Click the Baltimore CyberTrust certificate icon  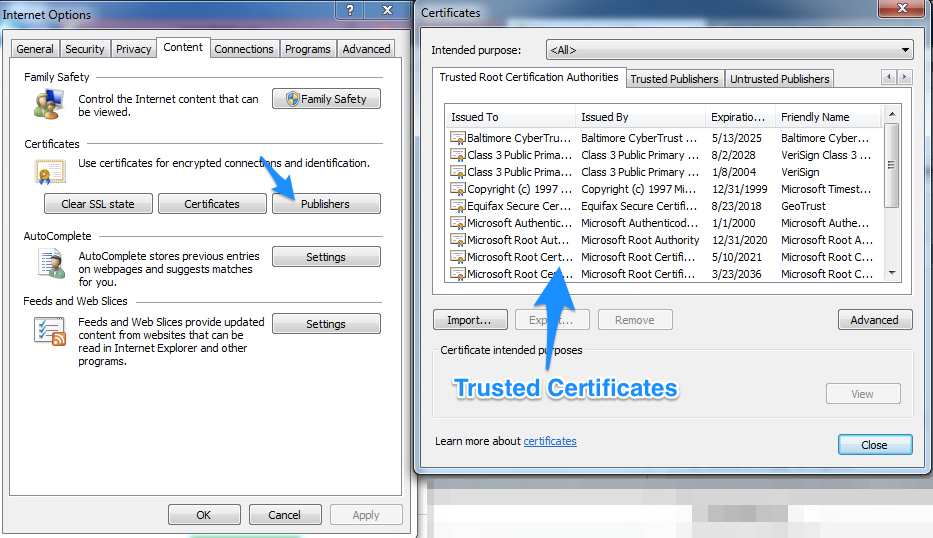pyautogui.click(x=458, y=138)
